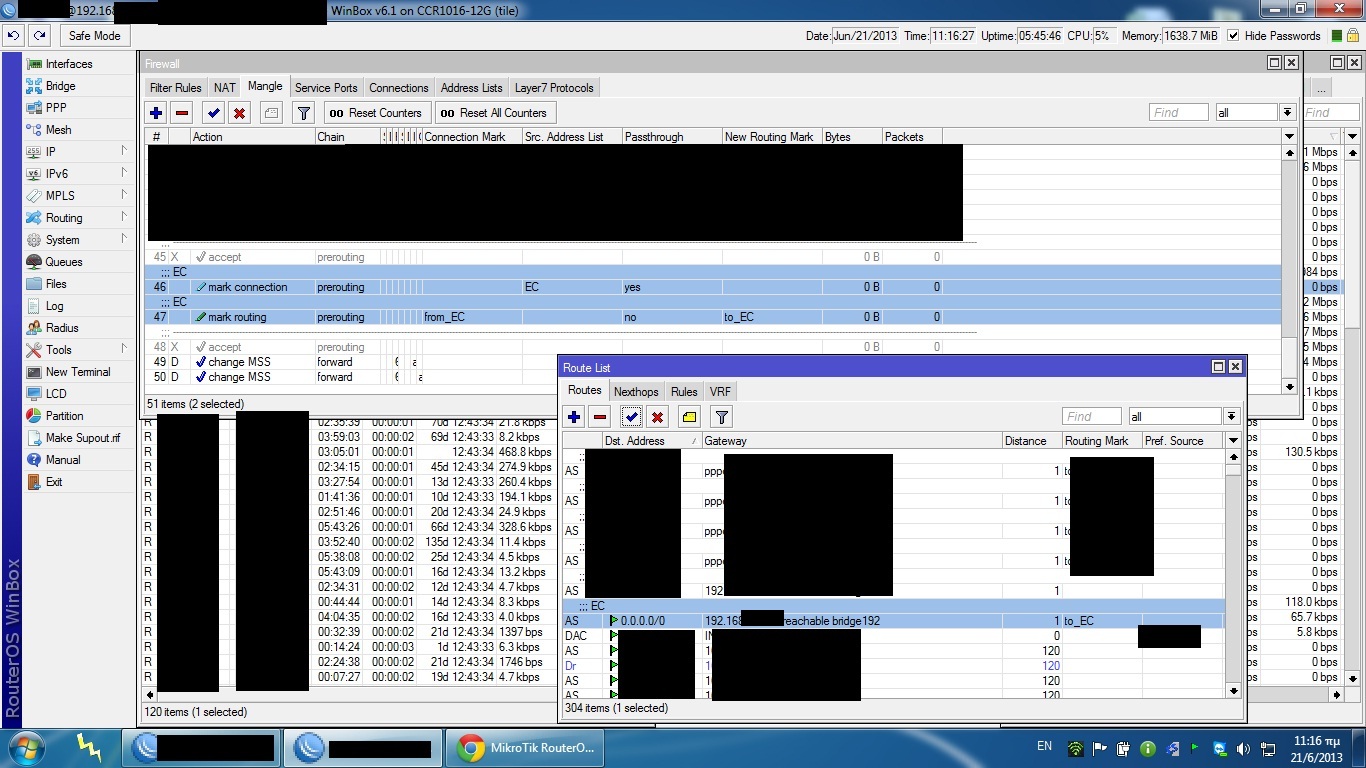Click the Firewall list scroll-down arrow

(1289, 386)
